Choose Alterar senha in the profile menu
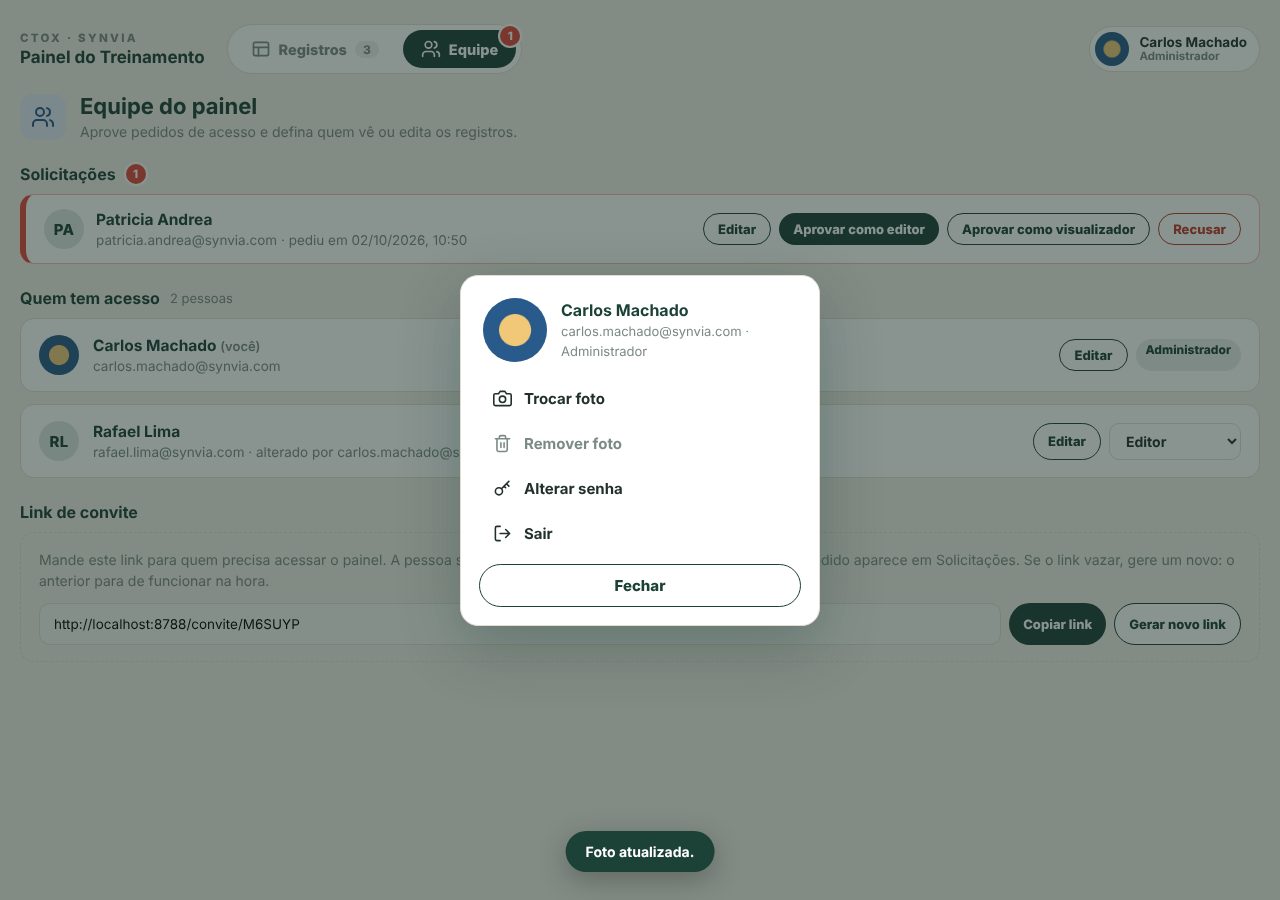The image size is (1280, 900). tap(640, 489)
